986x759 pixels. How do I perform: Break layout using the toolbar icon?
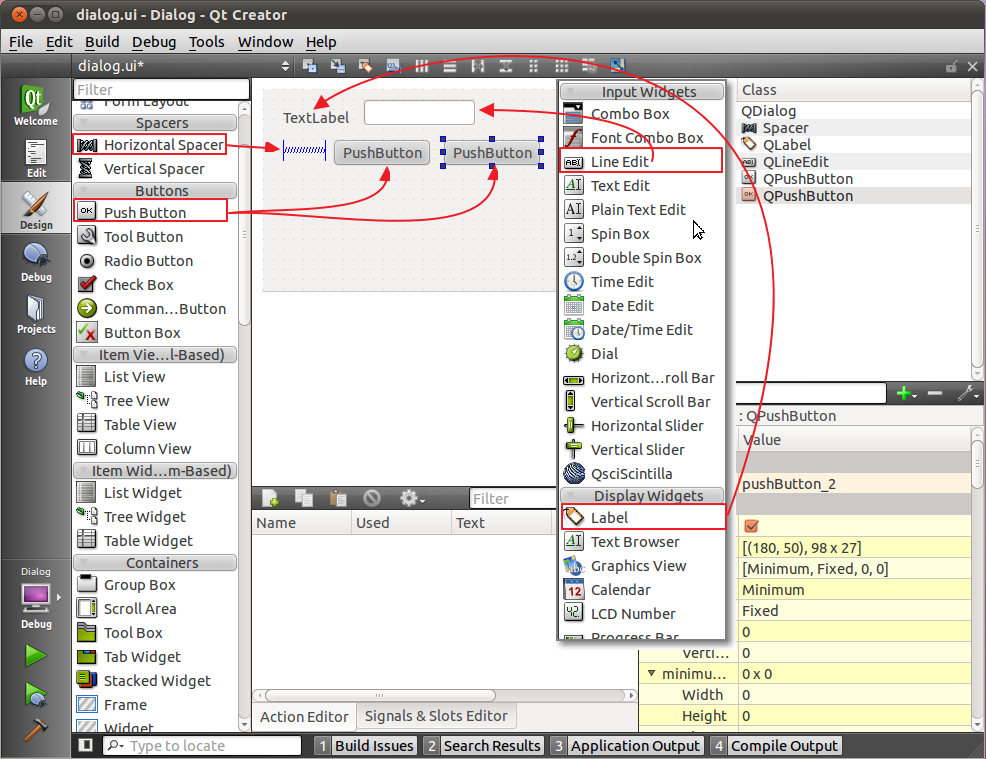coord(589,65)
